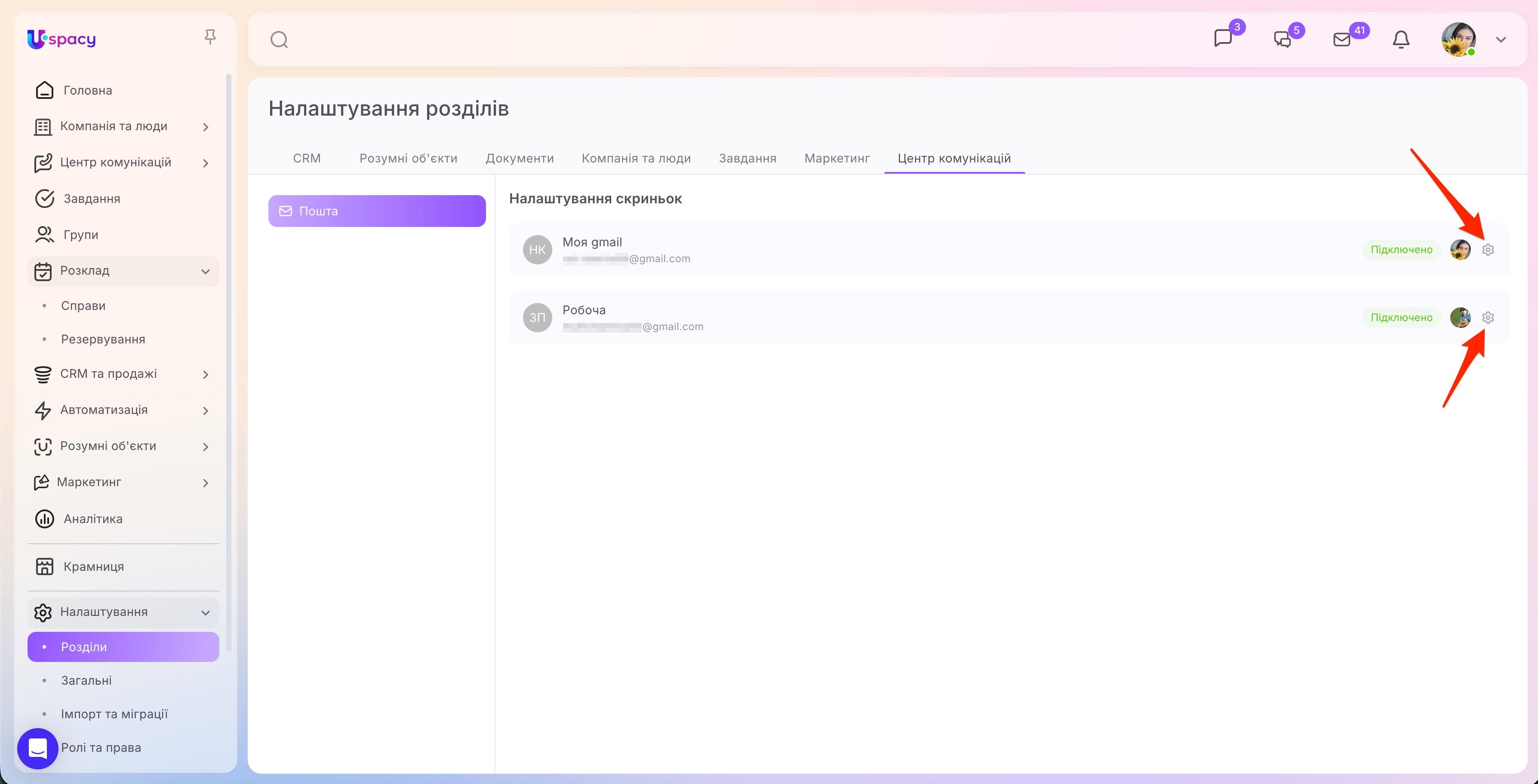The image size is (1538, 784).
Task: Open Аналітика in the sidebar
Action: [123, 519]
